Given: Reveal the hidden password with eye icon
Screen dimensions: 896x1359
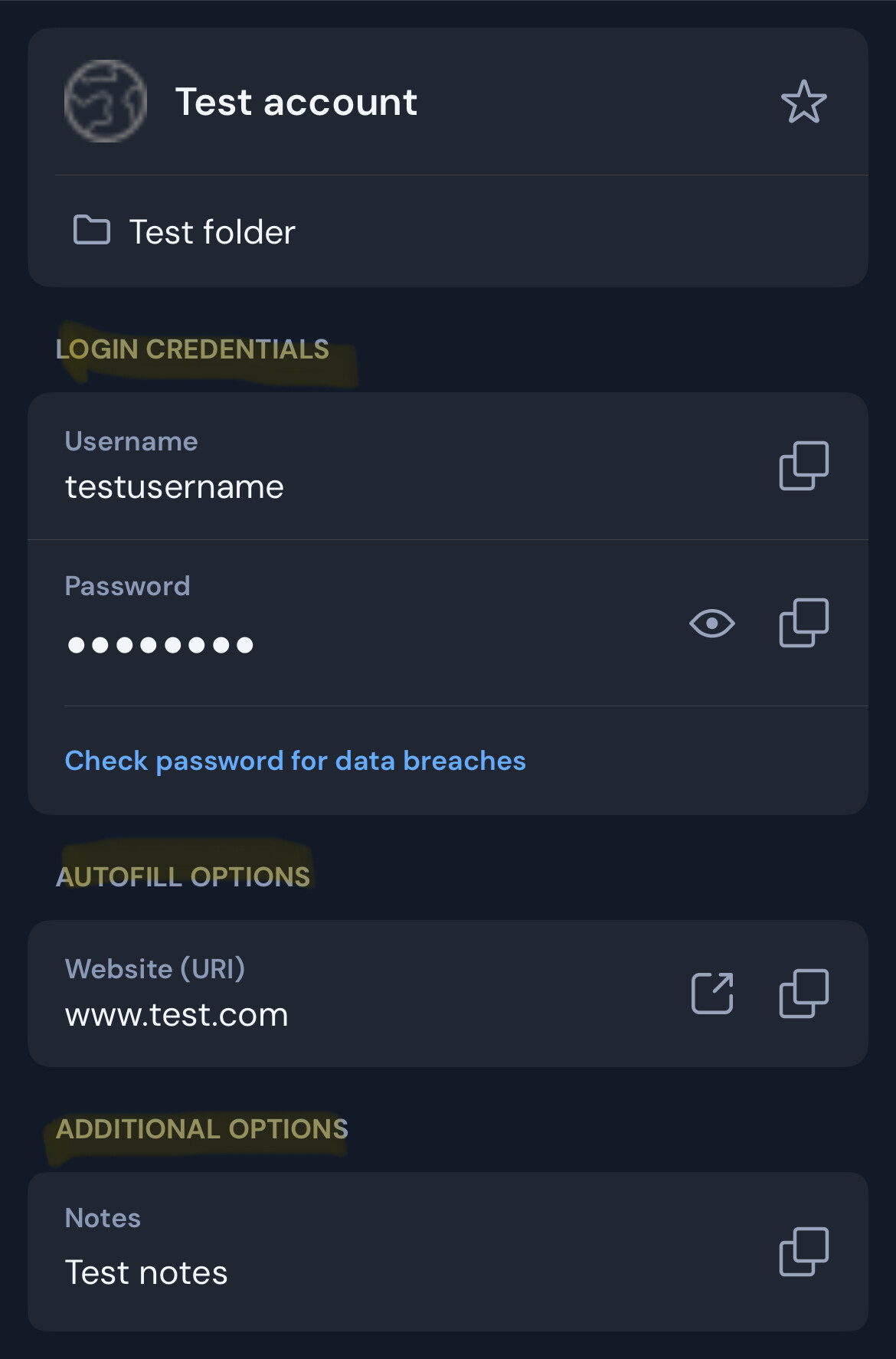Looking at the screenshot, I should click(x=711, y=623).
